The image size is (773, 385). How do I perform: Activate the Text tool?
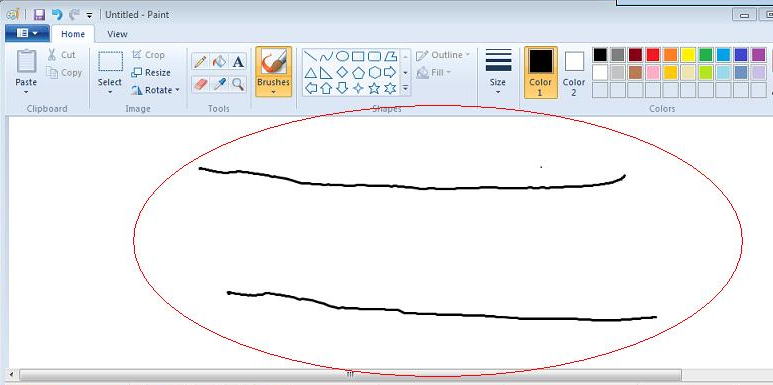pos(238,62)
